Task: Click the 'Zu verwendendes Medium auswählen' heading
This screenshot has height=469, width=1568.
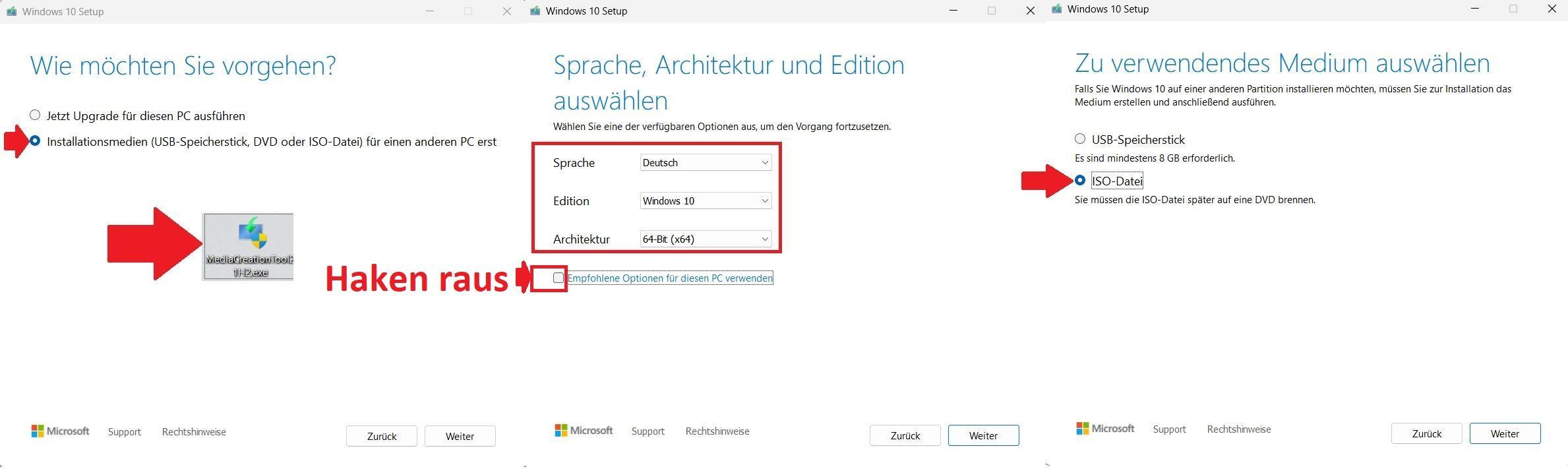Action: [x=1282, y=63]
